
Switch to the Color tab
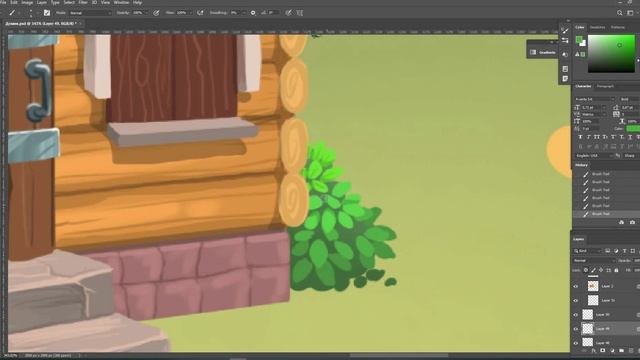click(580, 27)
